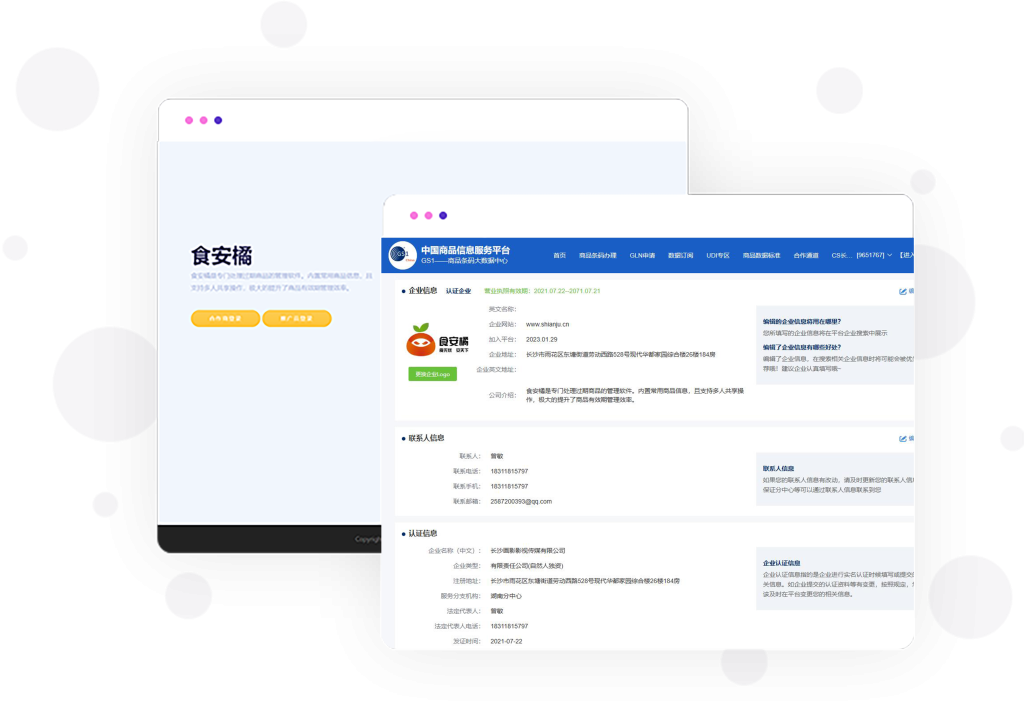Select phone number in the 联系电话 row
1024x713 pixels.
pyautogui.click(x=509, y=471)
